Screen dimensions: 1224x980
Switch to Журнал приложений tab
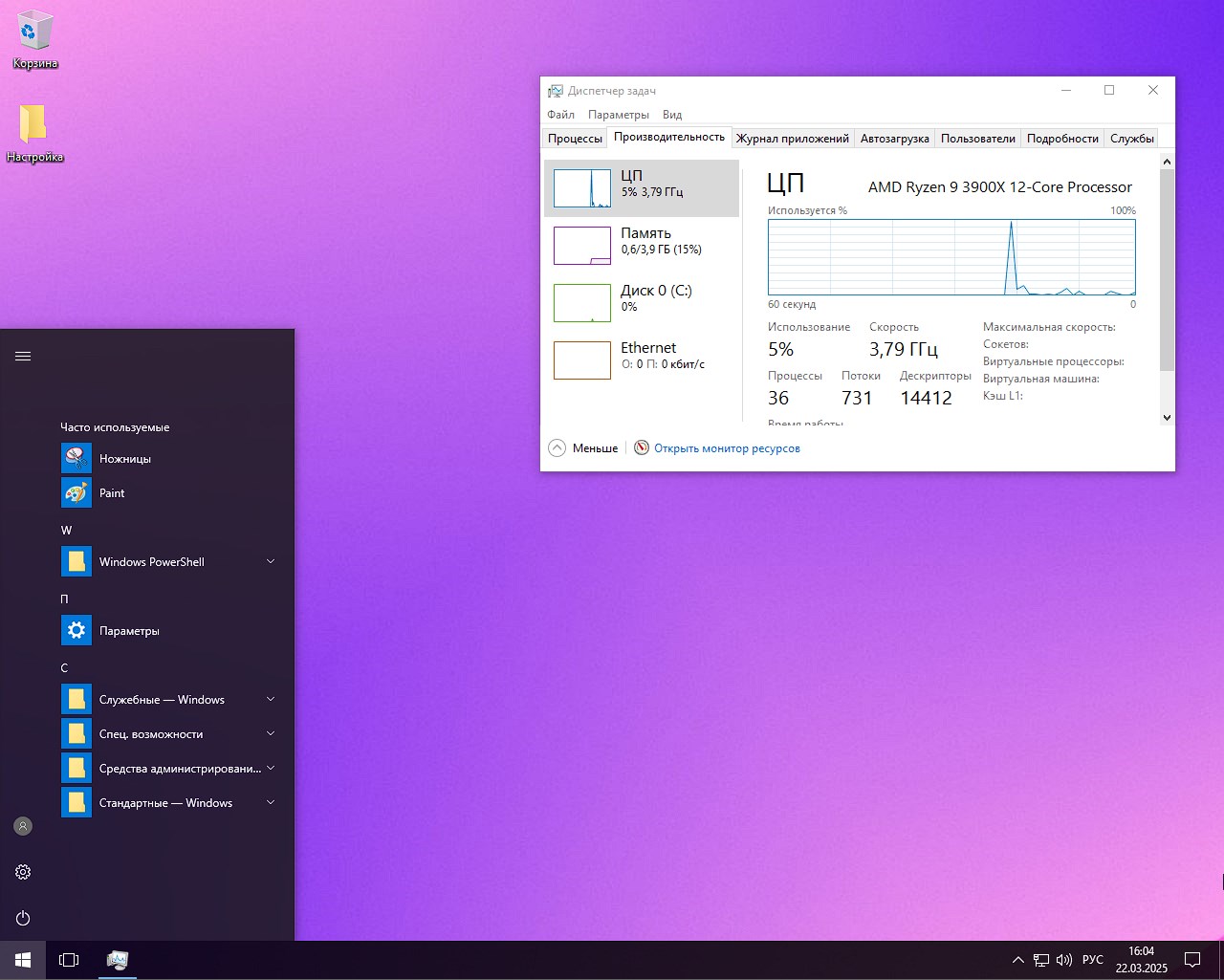tap(793, 139)
